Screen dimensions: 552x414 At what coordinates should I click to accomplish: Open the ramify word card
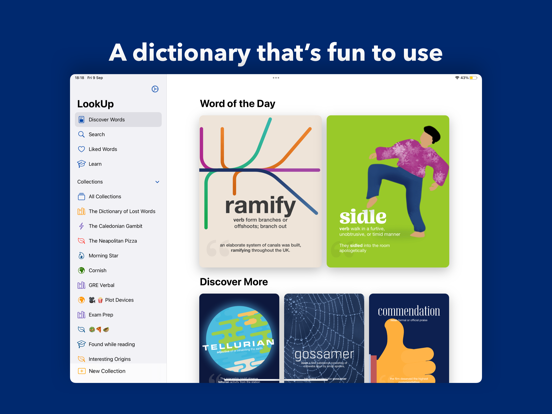(x=261, y=191)
